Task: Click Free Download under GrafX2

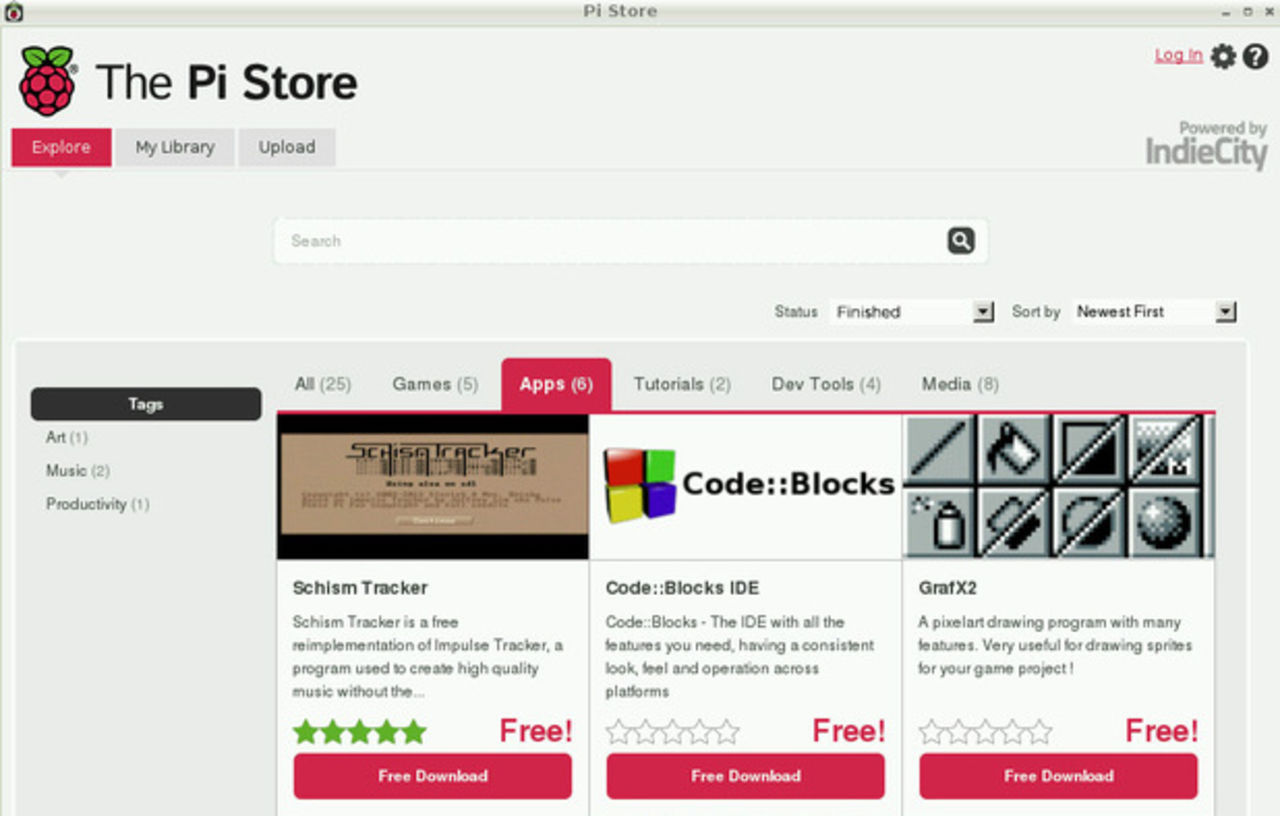Action: [x=1058, y=776]
